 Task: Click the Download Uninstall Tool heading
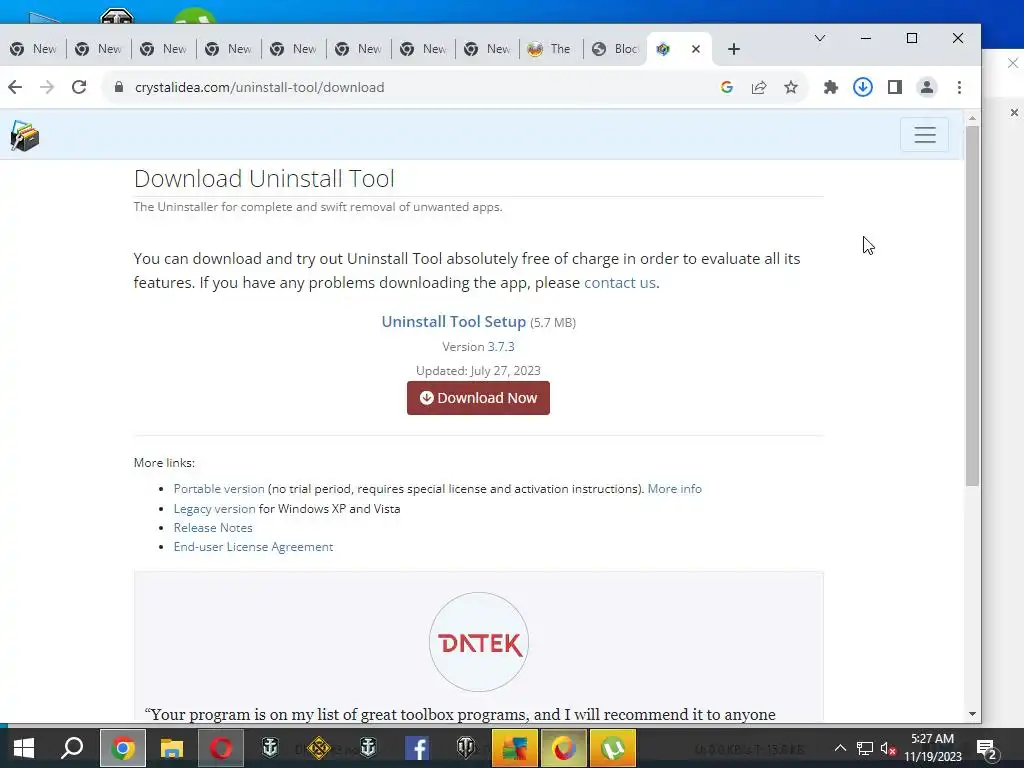click(x=264, y=178)
